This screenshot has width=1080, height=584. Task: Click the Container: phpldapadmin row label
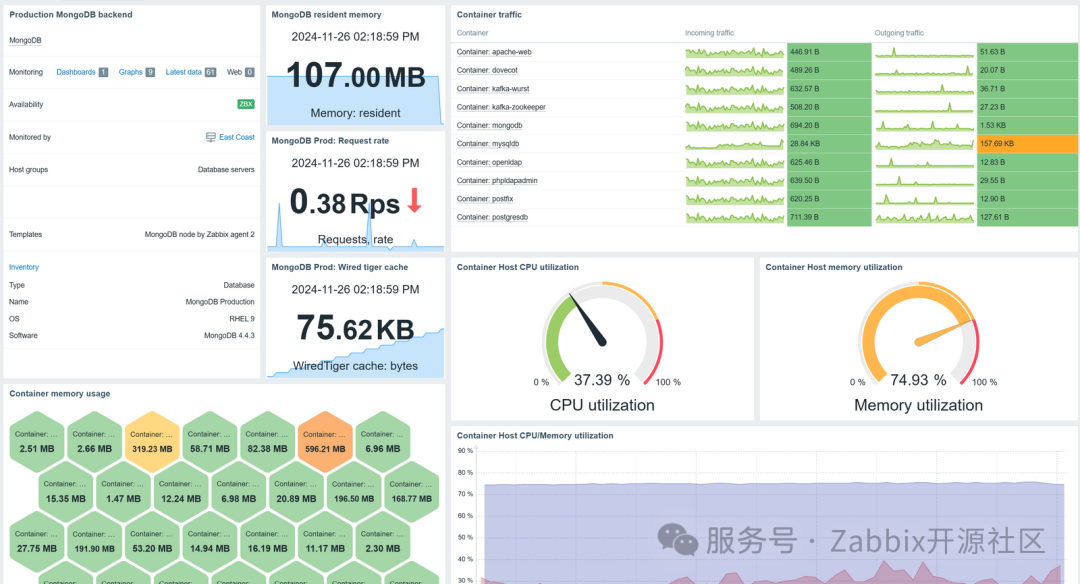(x=497, y=180)
